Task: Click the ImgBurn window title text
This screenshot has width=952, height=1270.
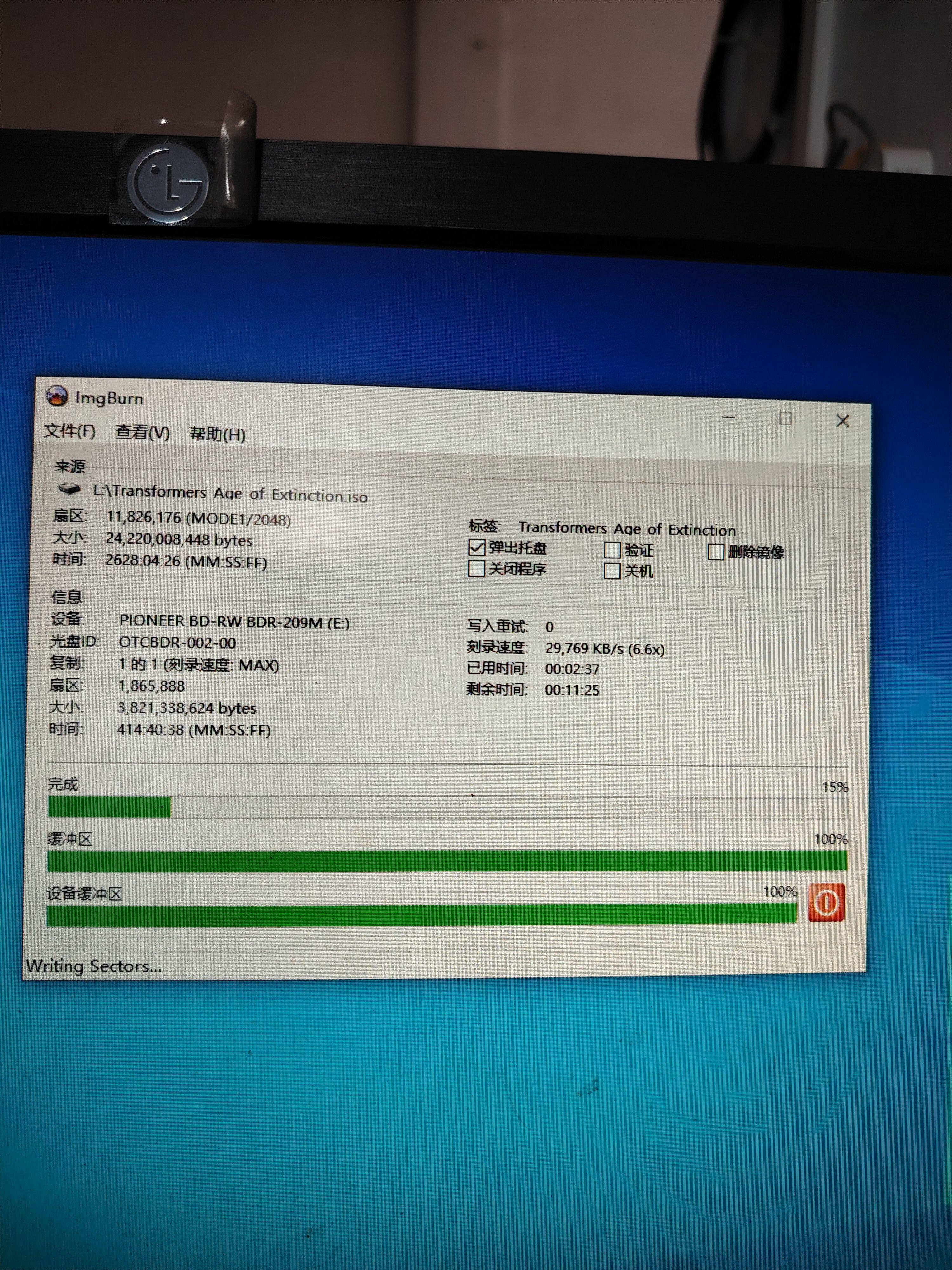Action: [109, 398]
